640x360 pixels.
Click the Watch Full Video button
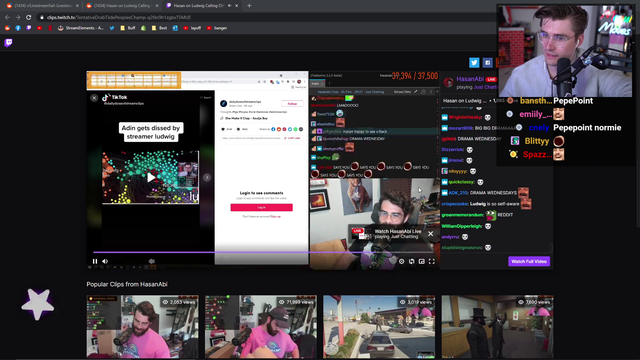529,261
